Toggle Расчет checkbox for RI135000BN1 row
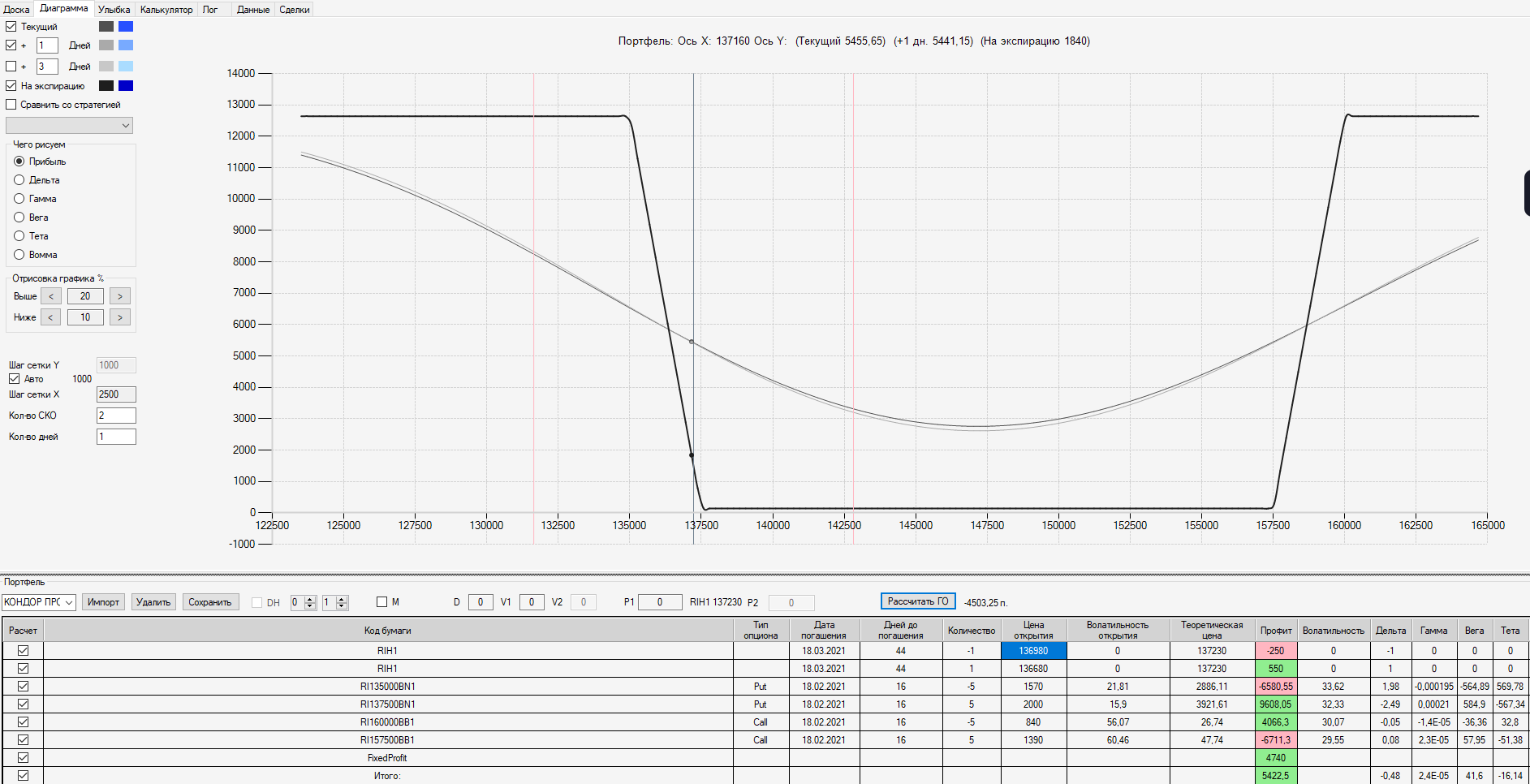 [23, 687]
